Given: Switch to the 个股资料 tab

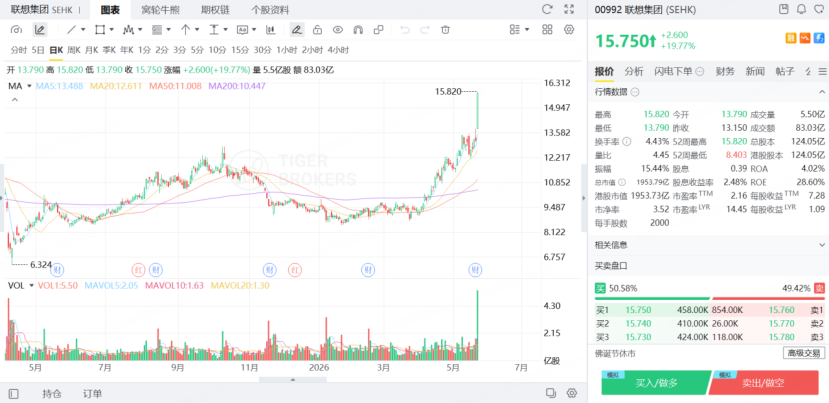Looking at the screenshot, I should coord(270,10).
